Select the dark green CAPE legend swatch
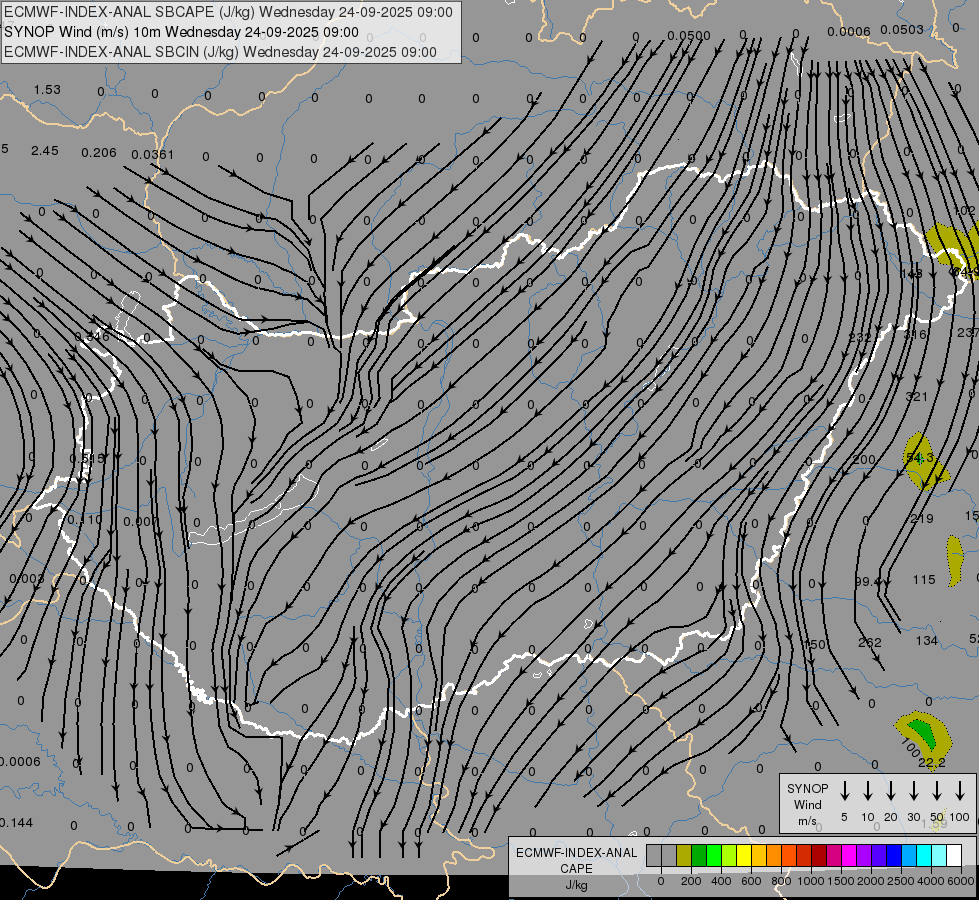The height and width of the screenshot is (900, 979). [x=699, y=856]
